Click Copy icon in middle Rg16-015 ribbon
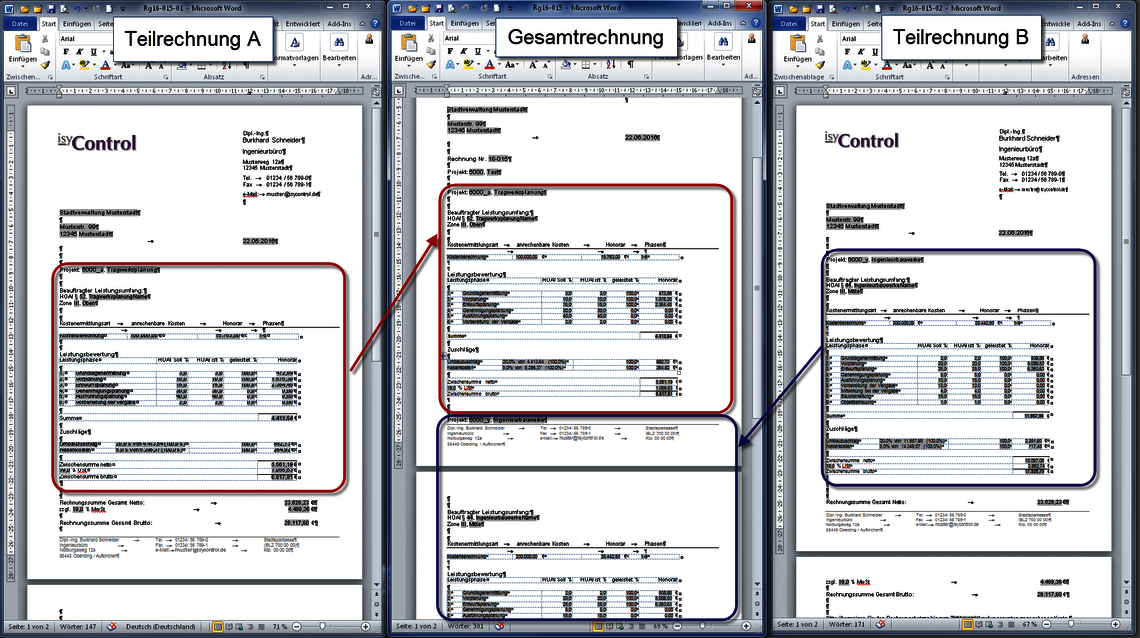 [430, 51]
